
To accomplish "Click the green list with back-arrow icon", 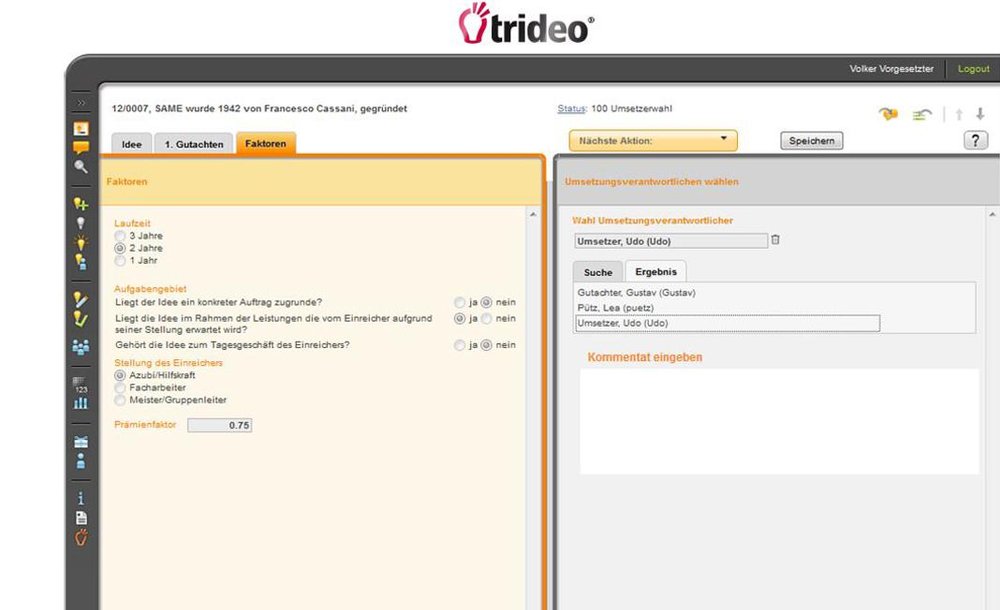I will [922, 115].
